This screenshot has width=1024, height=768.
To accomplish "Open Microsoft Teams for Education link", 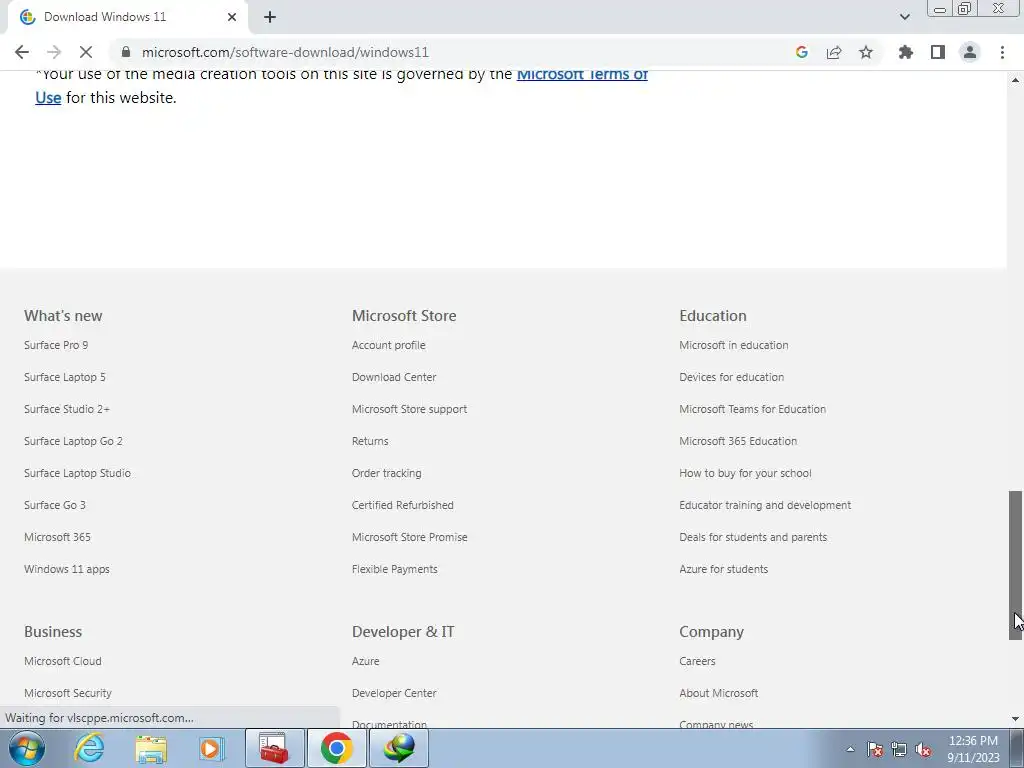I will tap(752, 409).
